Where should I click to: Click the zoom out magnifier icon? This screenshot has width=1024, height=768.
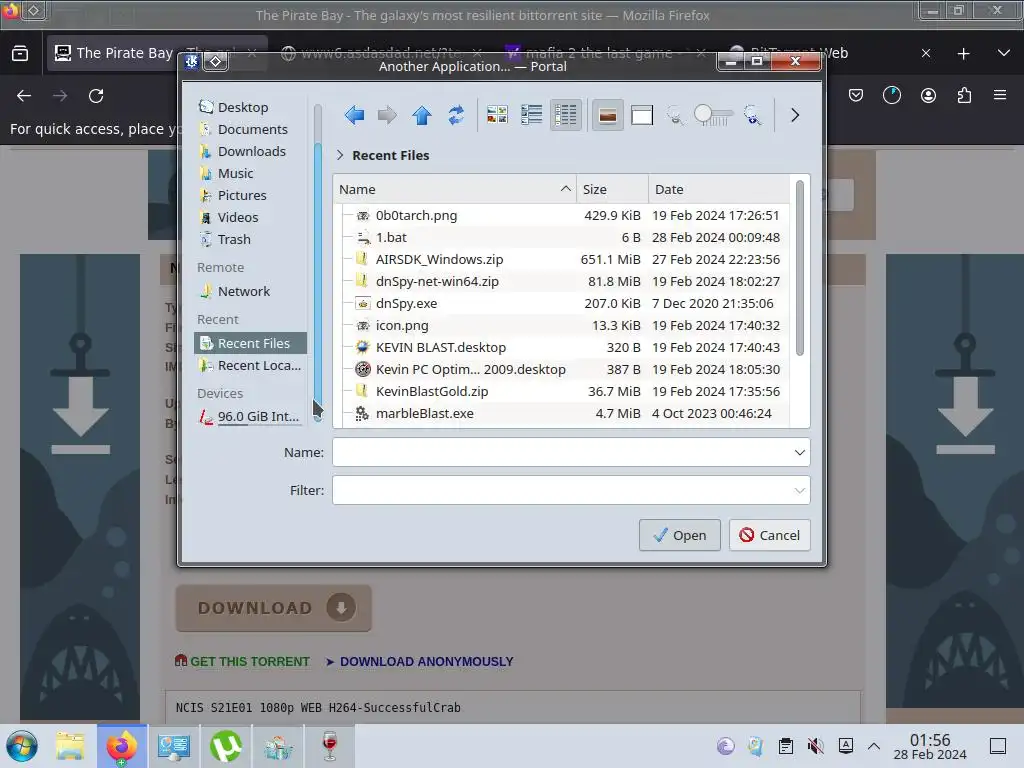(675, 116)
